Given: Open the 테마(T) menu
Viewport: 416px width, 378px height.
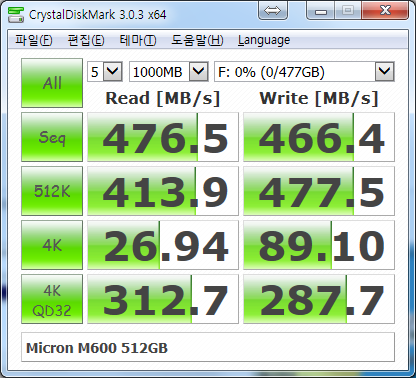Looking at the screenshot, I should [138, 40].
